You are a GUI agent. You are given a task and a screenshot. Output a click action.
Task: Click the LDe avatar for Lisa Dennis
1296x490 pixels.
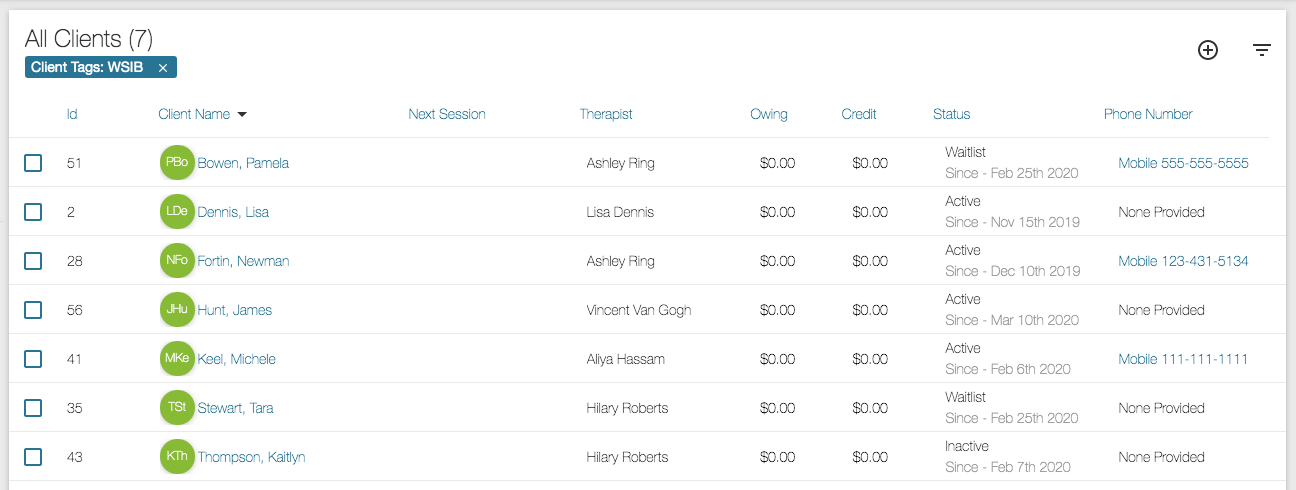[177, 212]
